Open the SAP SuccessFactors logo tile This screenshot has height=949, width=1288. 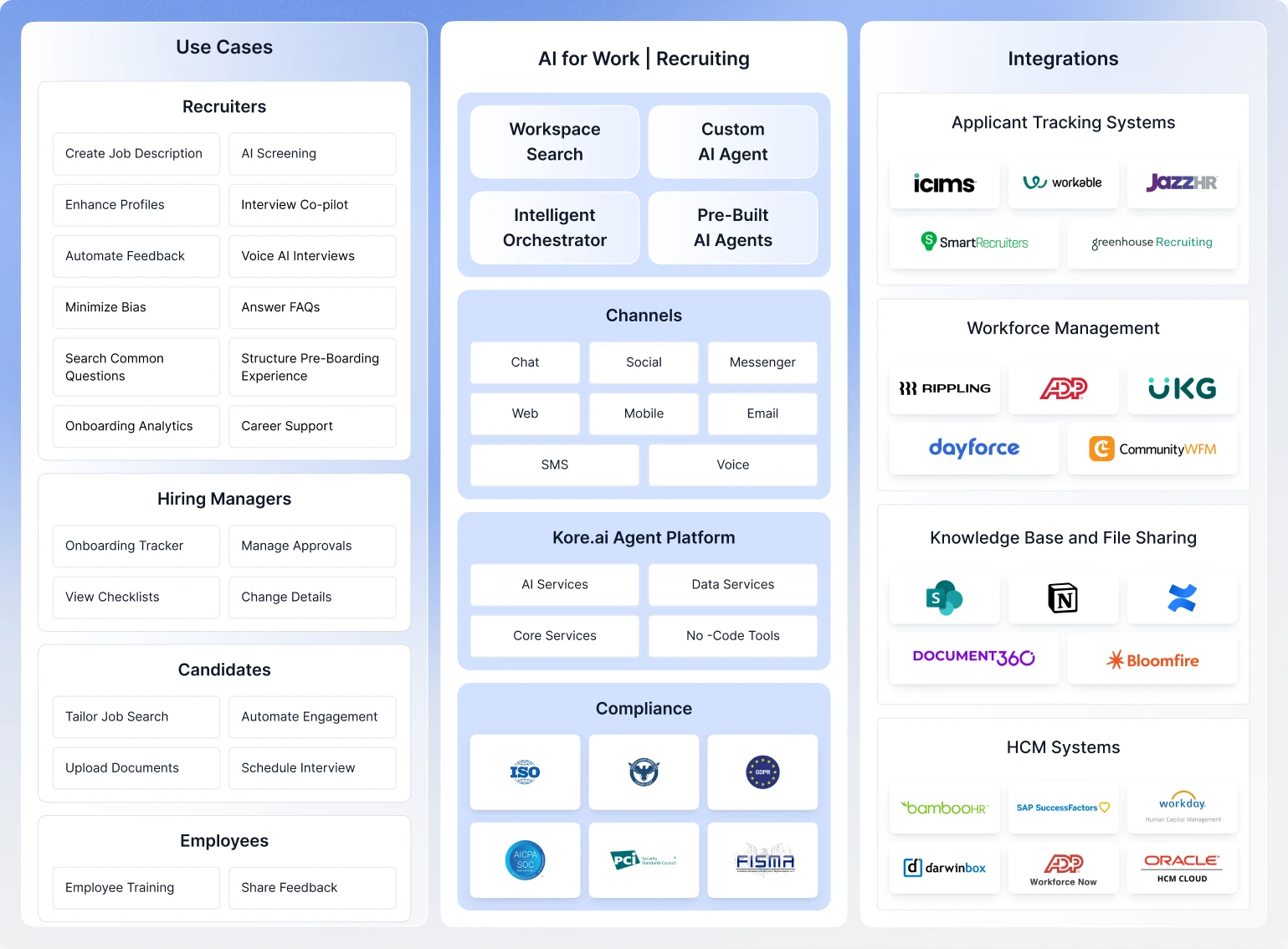[1063, 808]
